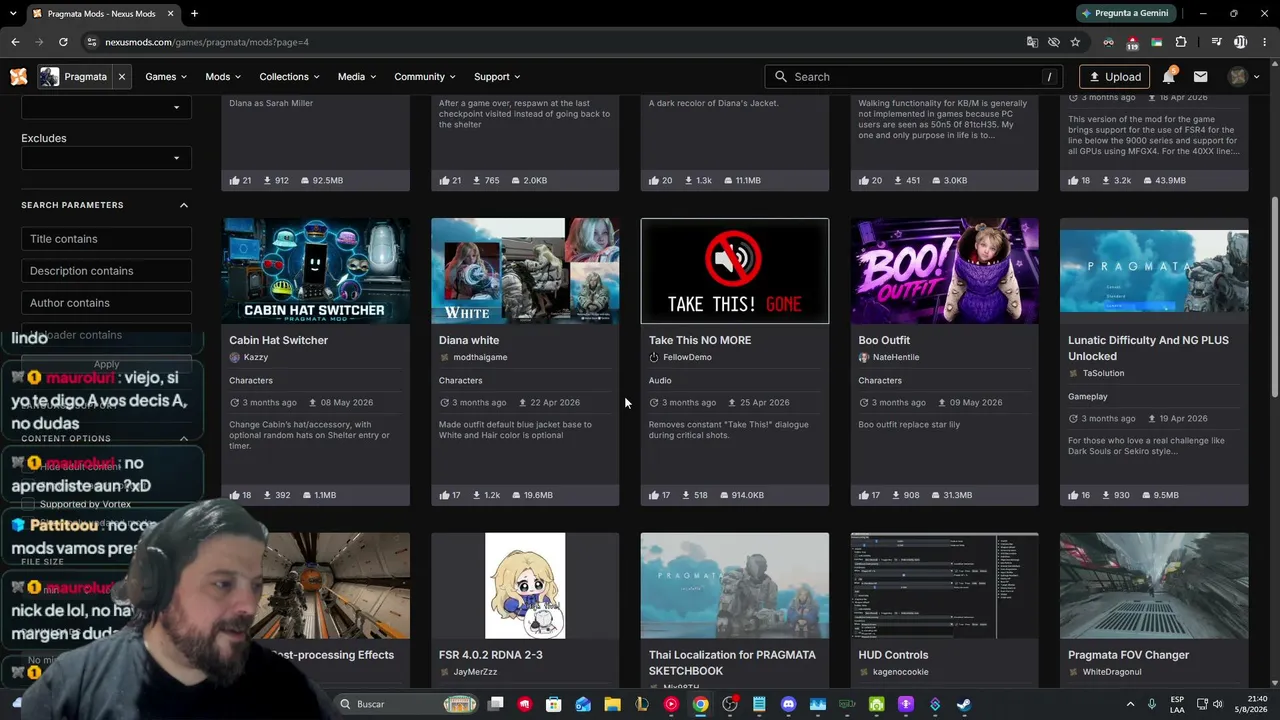This screenshot has width=1280, height=720.
Task: Click the Author contains field
Action: pyautogui.click(x=106, y=303)
